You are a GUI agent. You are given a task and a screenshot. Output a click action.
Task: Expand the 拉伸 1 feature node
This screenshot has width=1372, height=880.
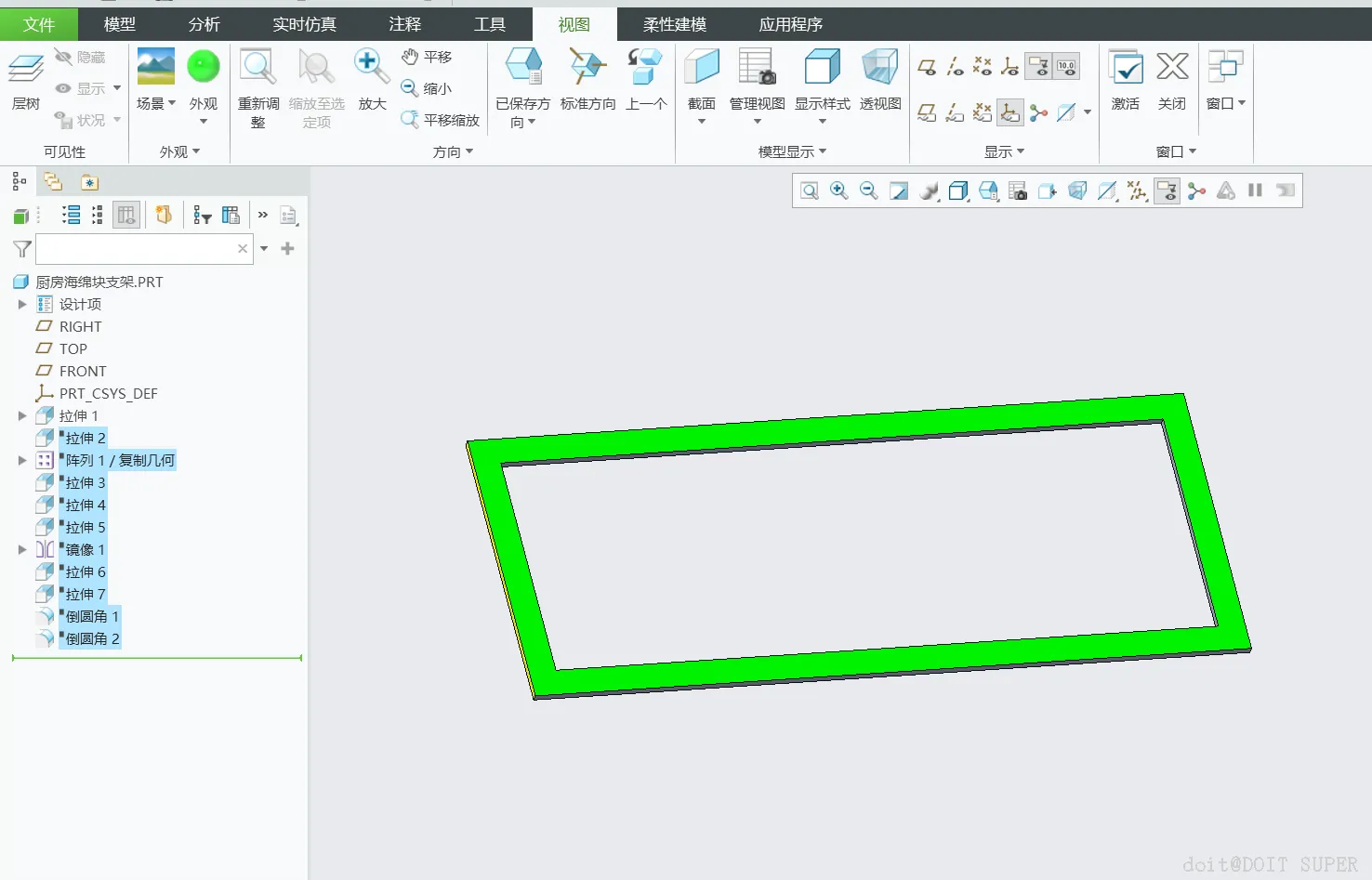22,416
